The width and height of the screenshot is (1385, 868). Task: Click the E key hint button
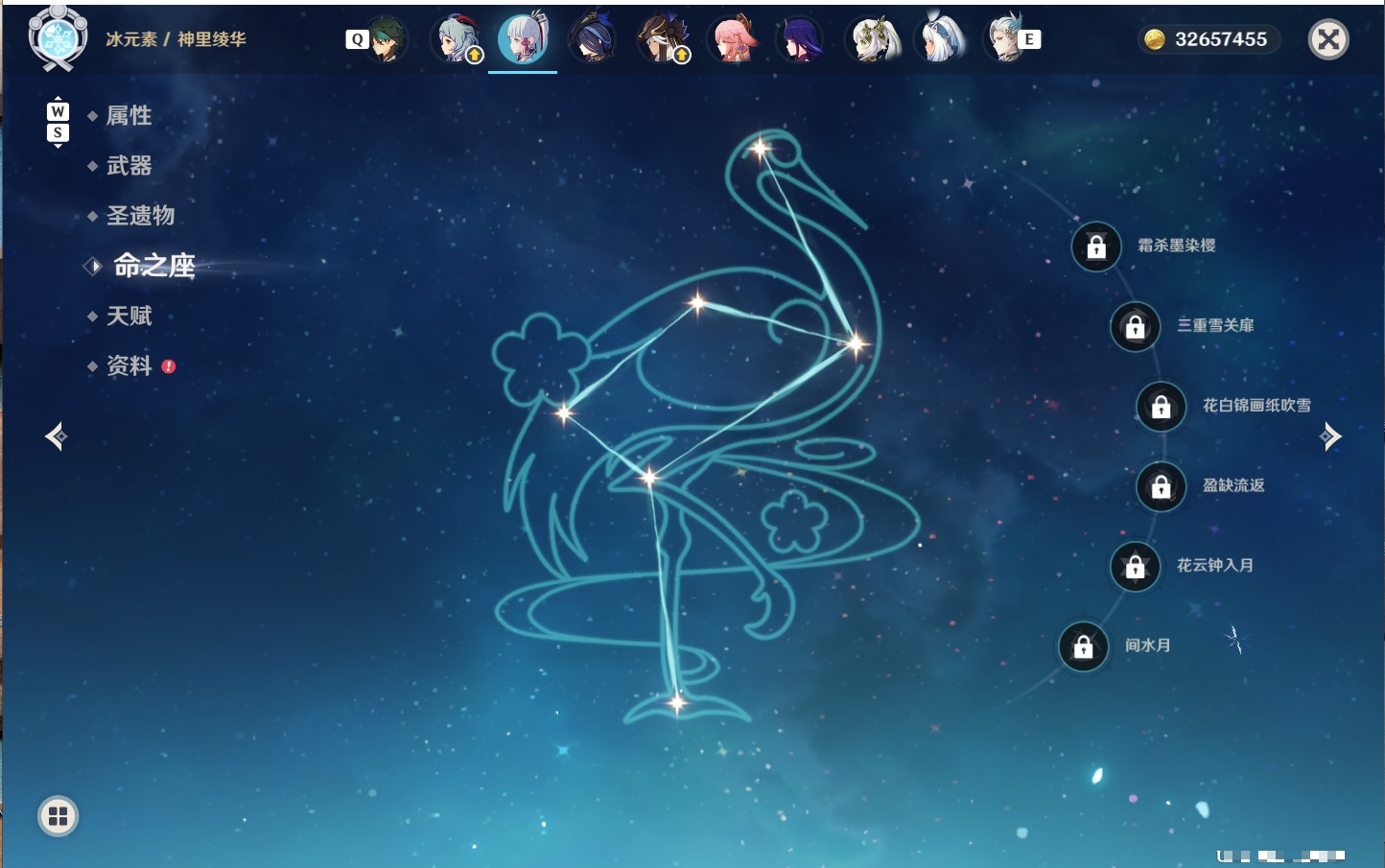(1029, 39)
